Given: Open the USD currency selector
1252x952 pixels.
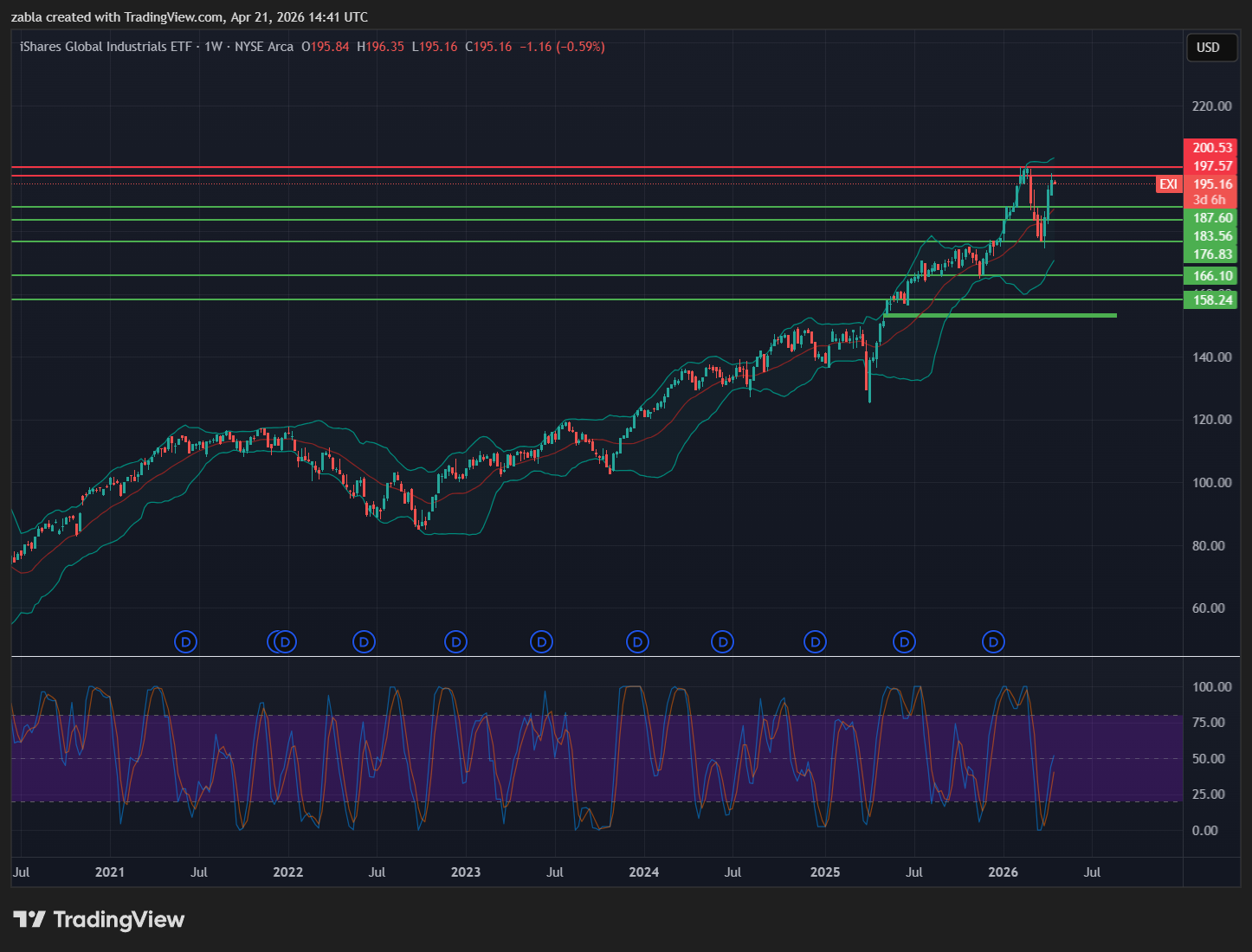Looking at the screenshot, I should (x=1208, y=48).
